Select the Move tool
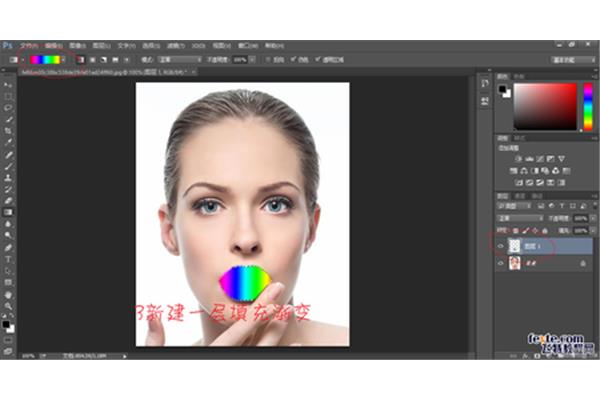The image size is (600, 400). pos(8,85)
